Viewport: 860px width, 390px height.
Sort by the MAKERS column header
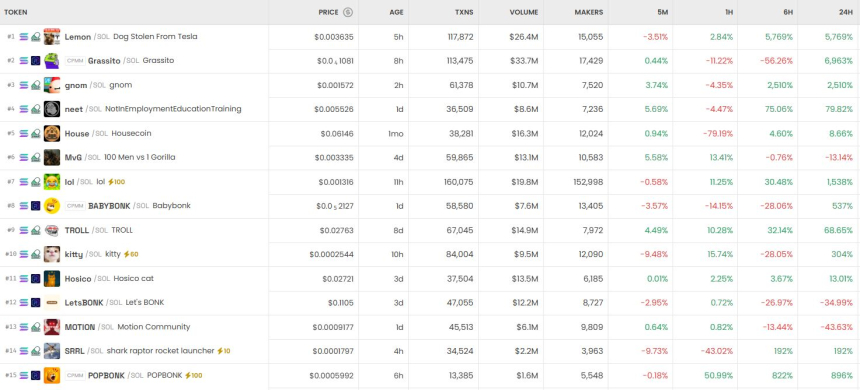point(589,12)
